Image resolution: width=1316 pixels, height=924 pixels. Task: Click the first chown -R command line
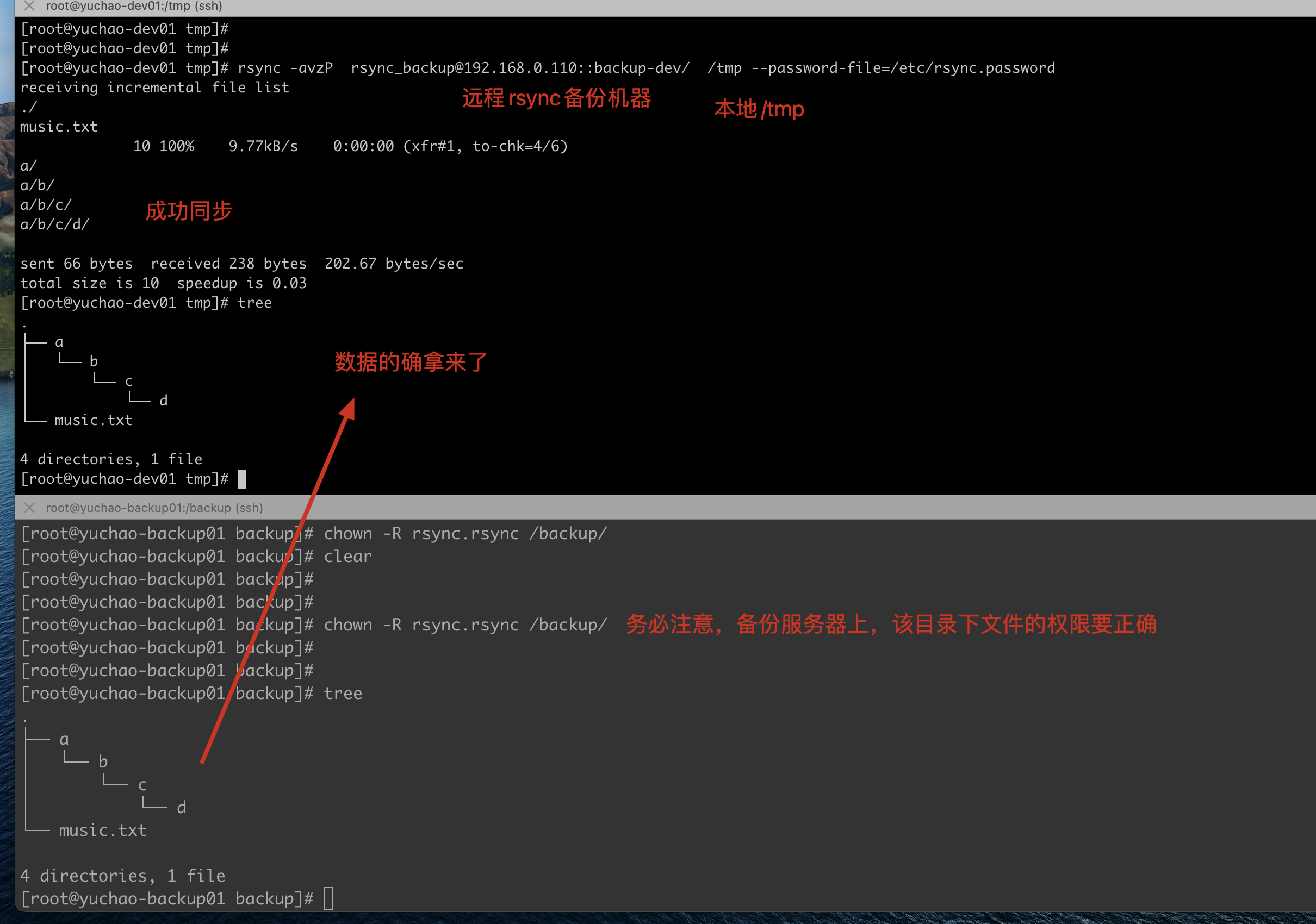(x=464, y=533)
